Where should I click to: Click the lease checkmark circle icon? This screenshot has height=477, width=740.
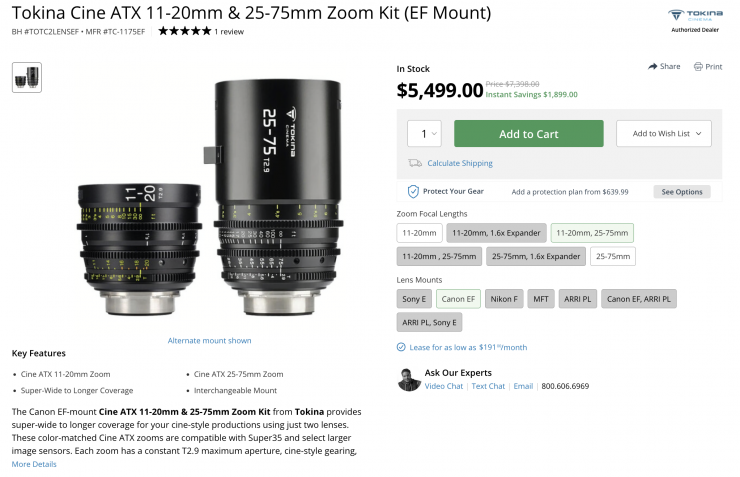(401, 347)
